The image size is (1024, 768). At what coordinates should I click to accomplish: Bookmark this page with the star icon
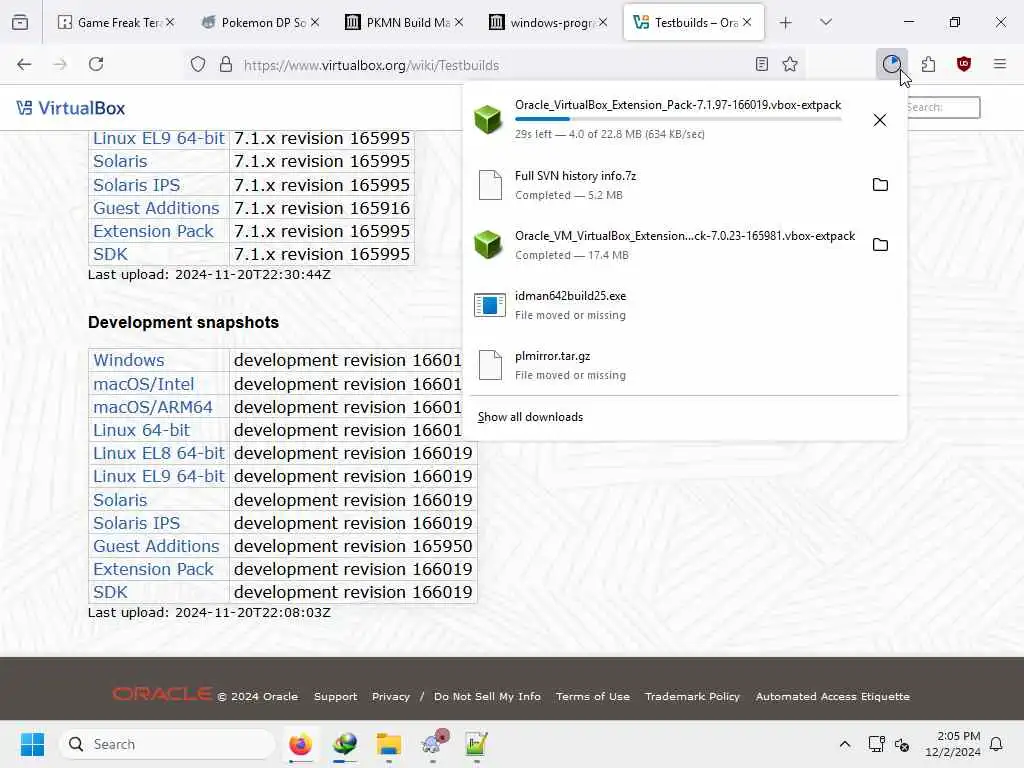point(790,64)
